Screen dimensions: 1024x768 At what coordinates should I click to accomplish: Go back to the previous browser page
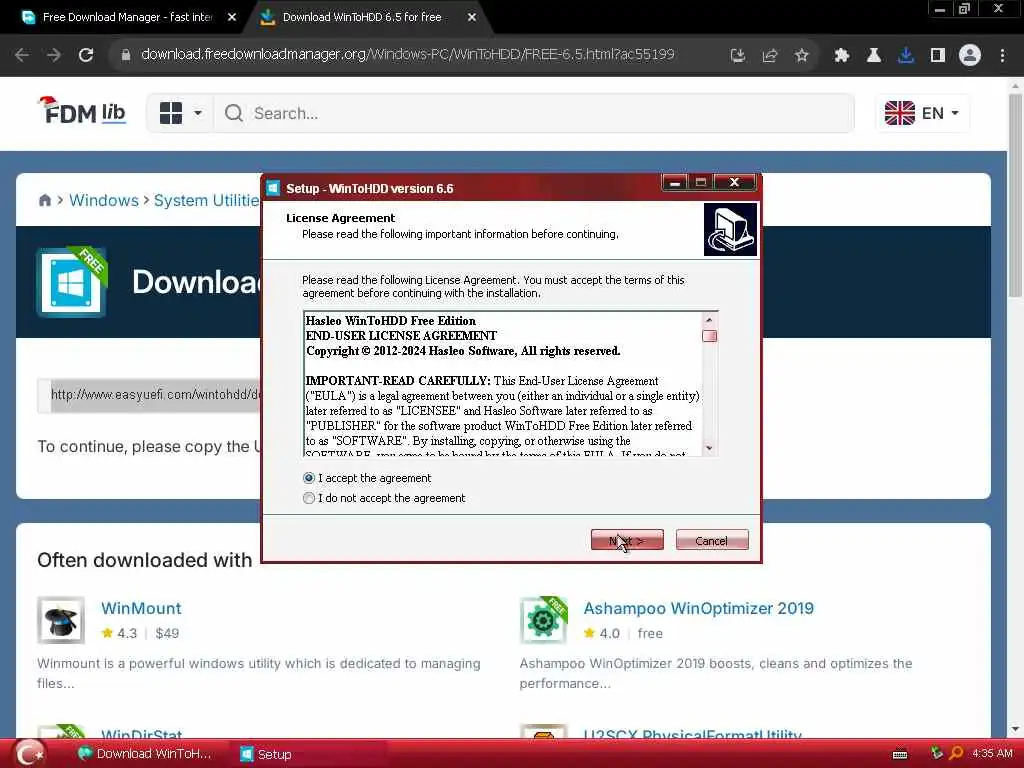point(22,55)
